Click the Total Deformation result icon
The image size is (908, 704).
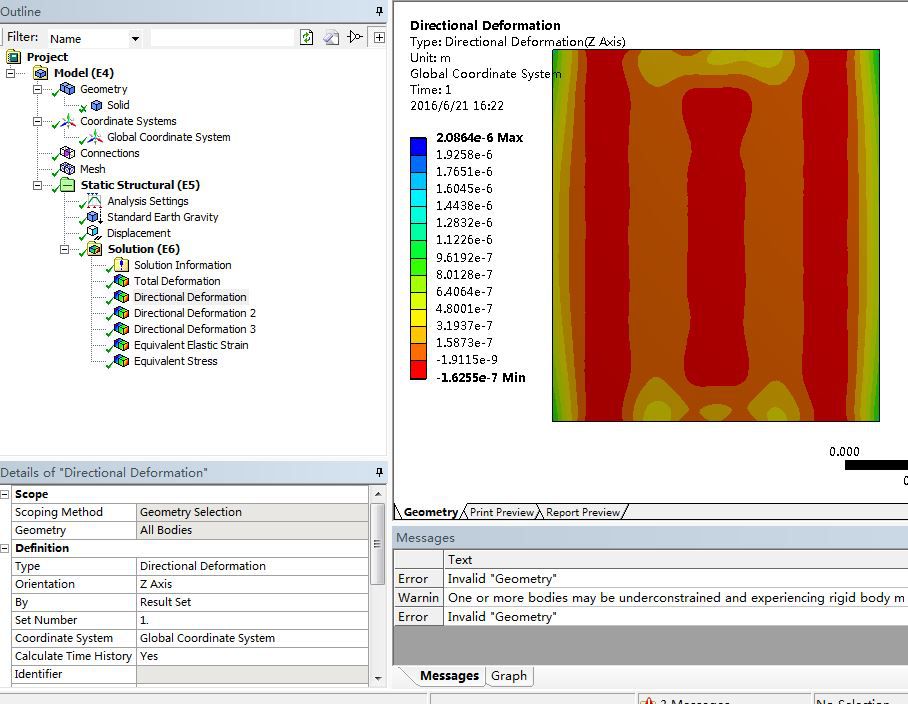(122, 281)
